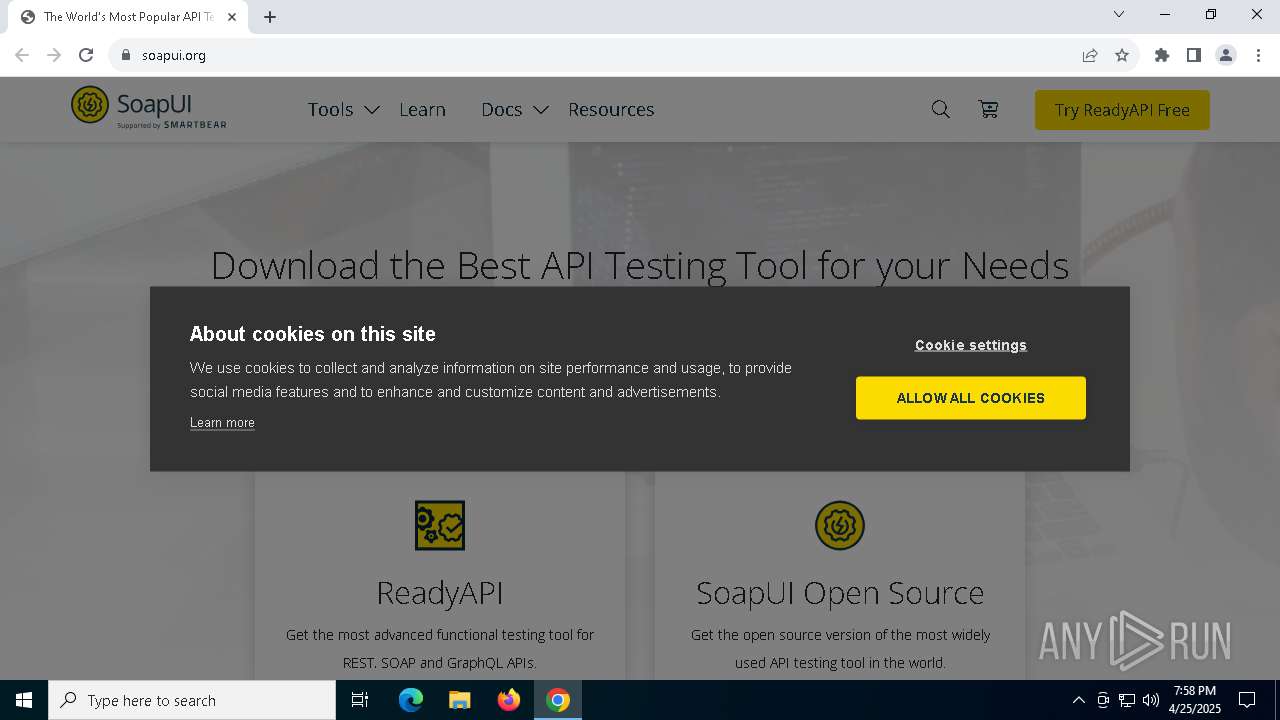Show hidden system tray icons
The height and width of the screenshot is (720, 1280).
[x=1078, y=700]
